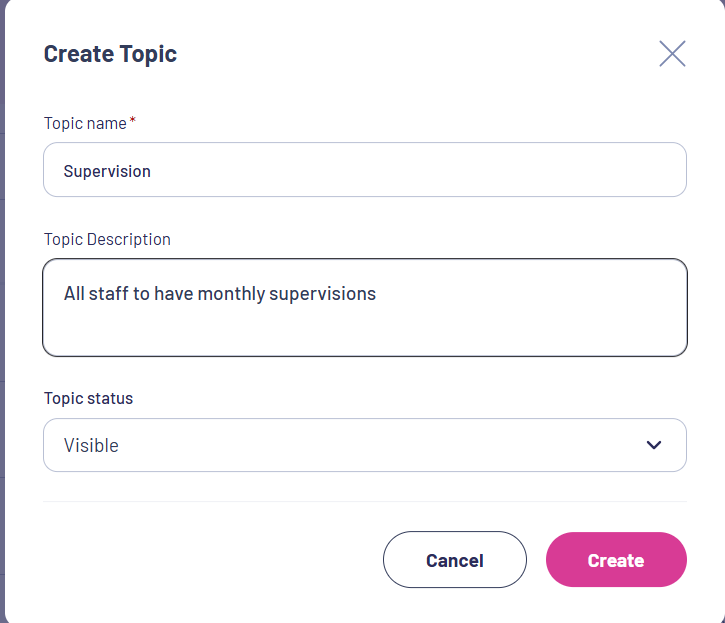This screenshot has width=725, height=623.
Task: Click empty area right of Supervision text
Action: click(416, 170)
